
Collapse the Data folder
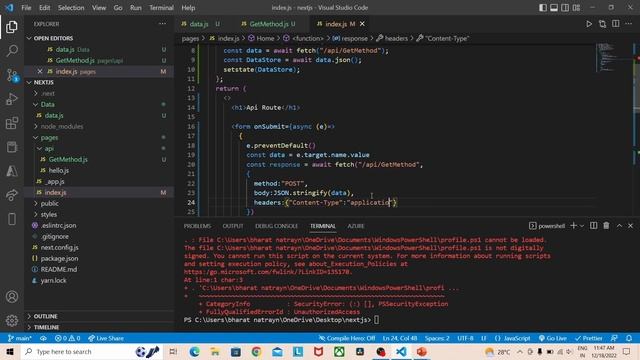47,104
